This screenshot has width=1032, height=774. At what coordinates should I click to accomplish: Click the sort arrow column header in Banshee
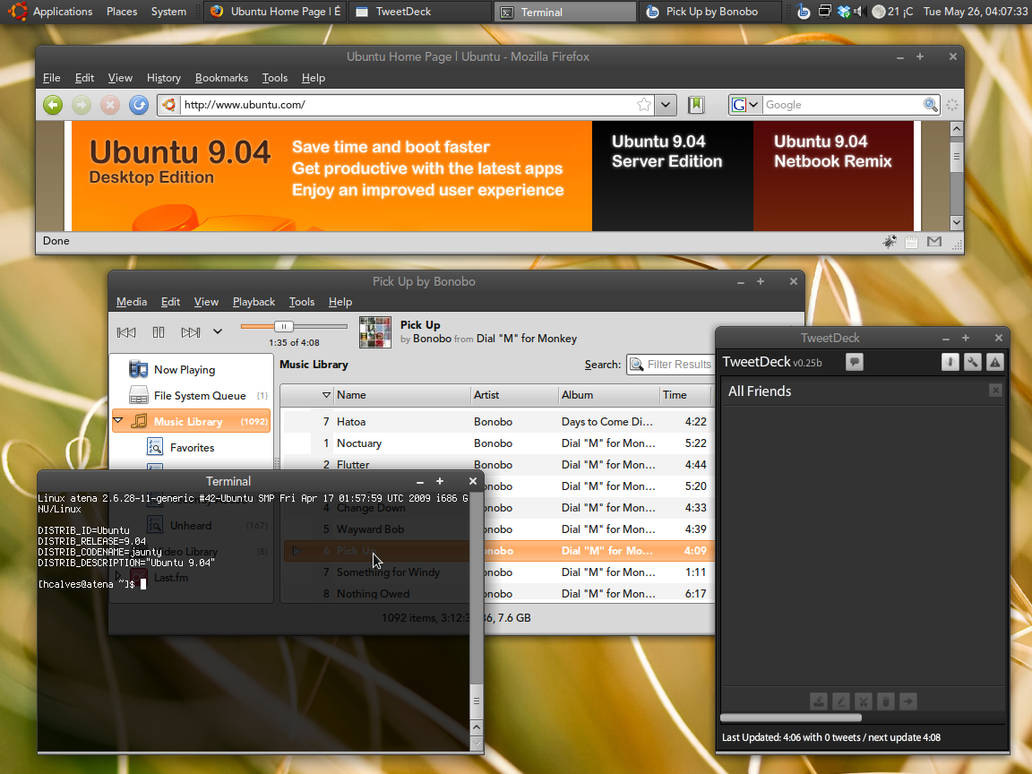pyautogui.click(x=326, y=395)
